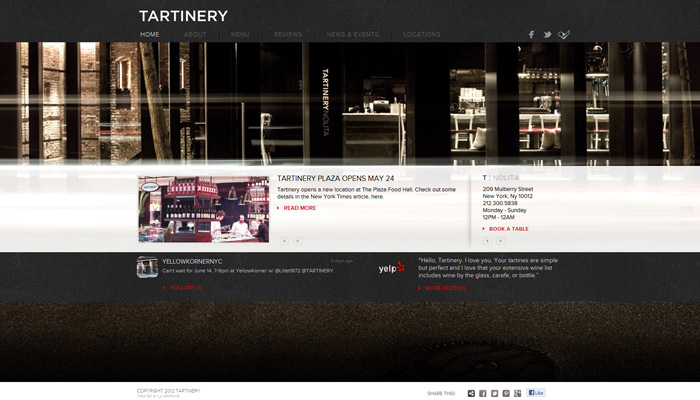The image size is (700, 400).
Task: Share the page on Twitter via the footer icon
Action: tap(494, 393)
